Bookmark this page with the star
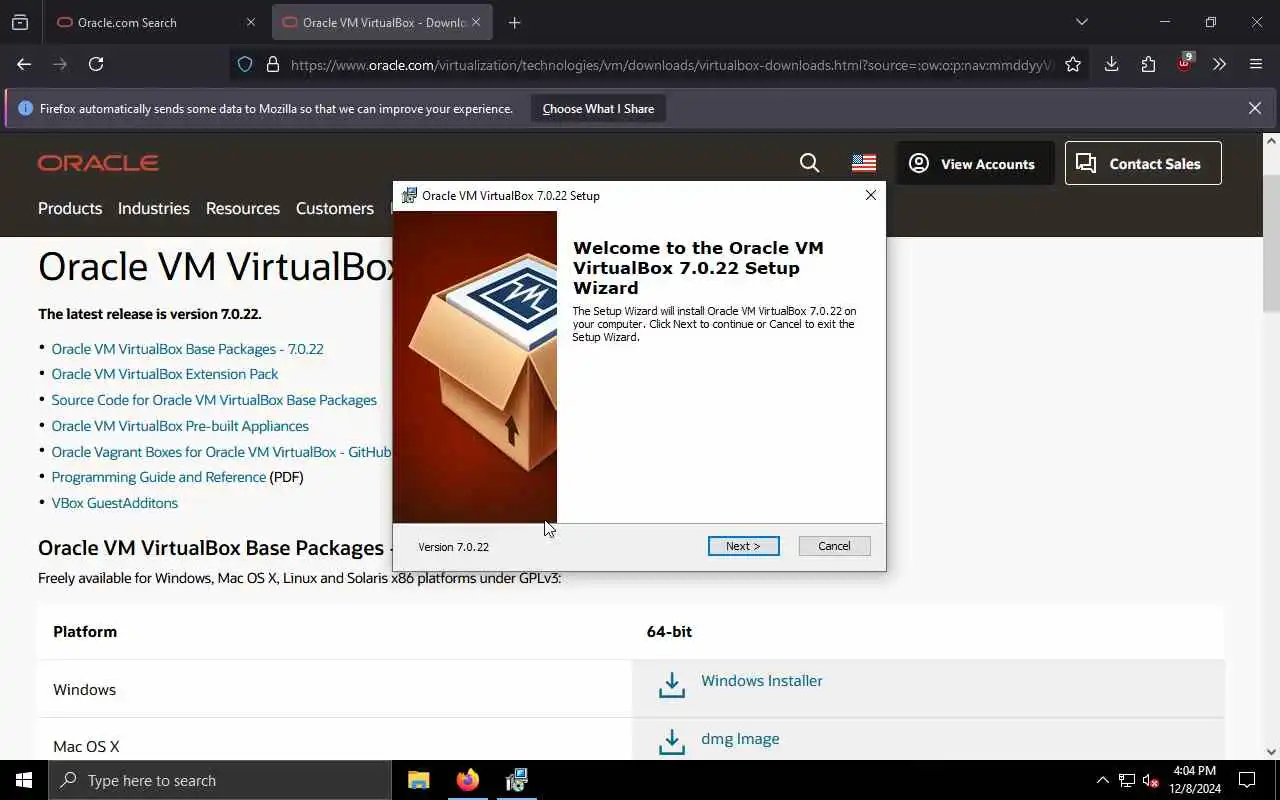 (x=1073, y=64)
